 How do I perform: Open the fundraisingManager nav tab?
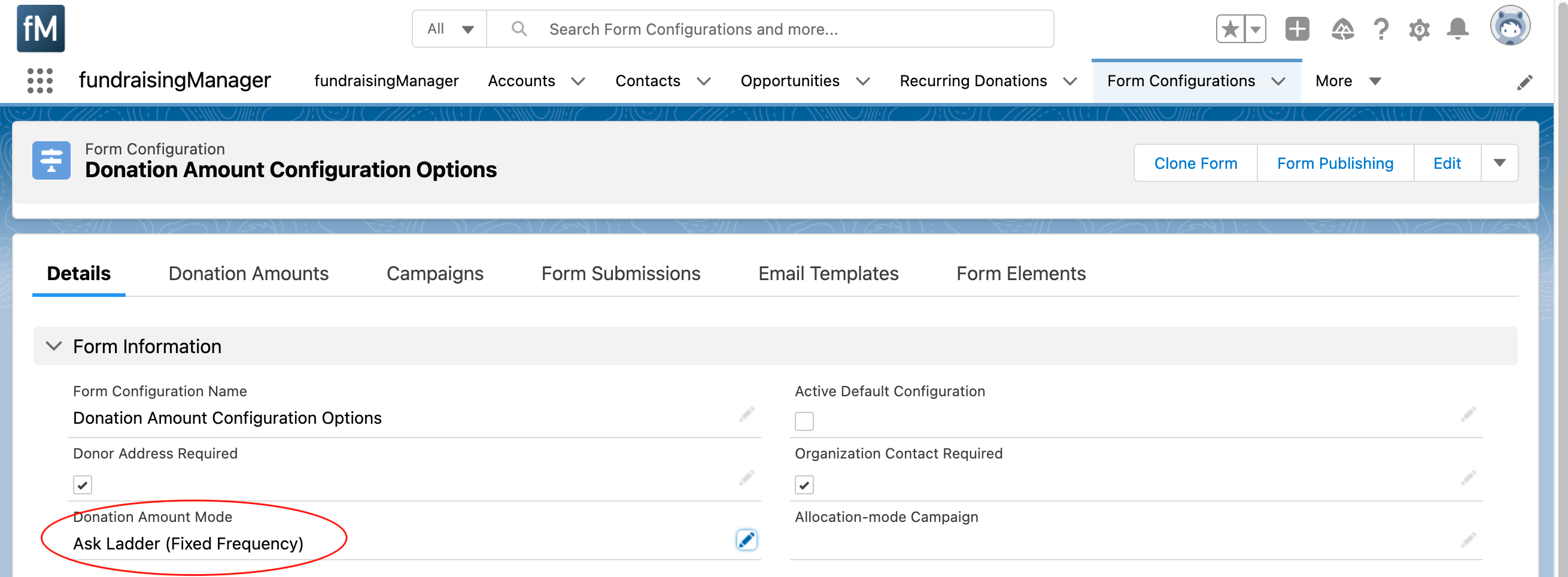[386, 81]
